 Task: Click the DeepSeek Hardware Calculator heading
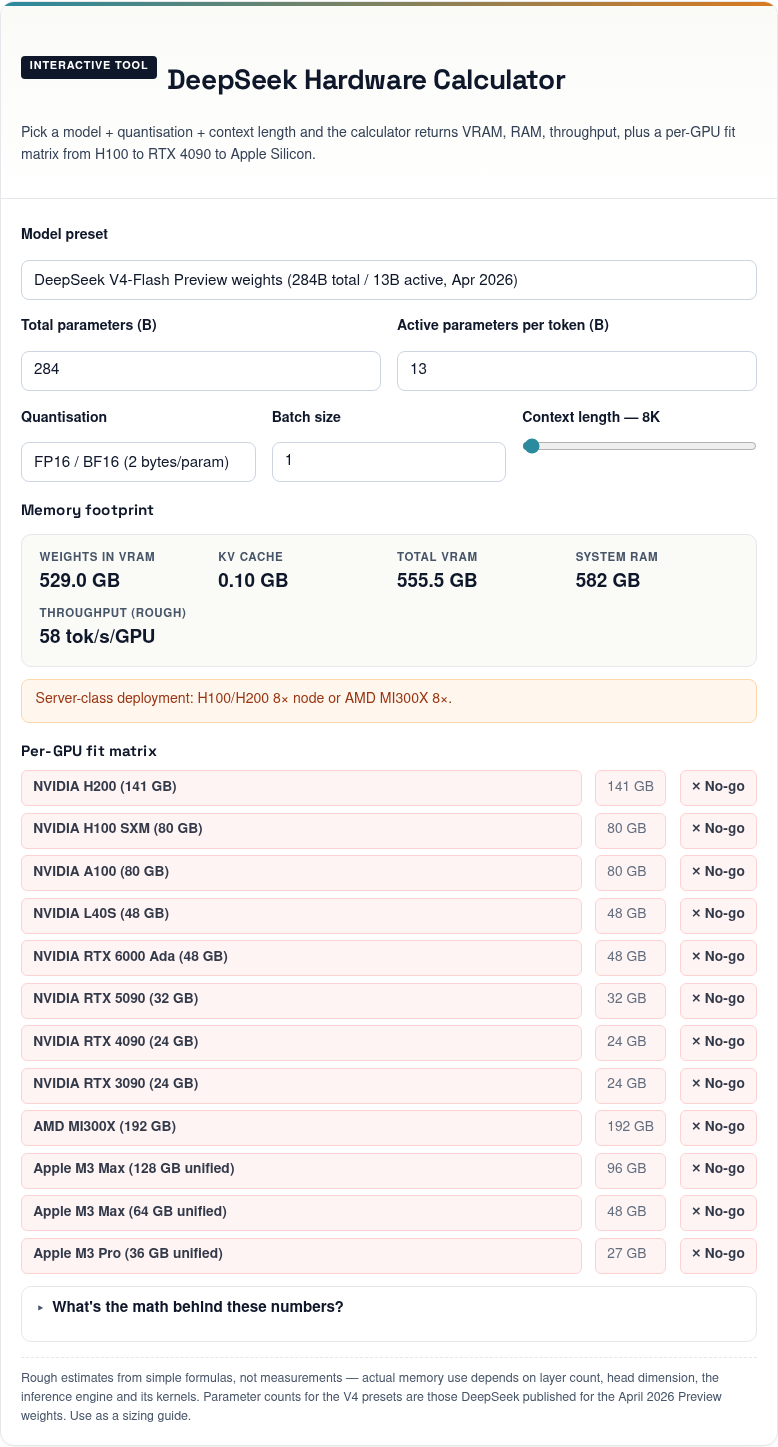click(366, 80)
